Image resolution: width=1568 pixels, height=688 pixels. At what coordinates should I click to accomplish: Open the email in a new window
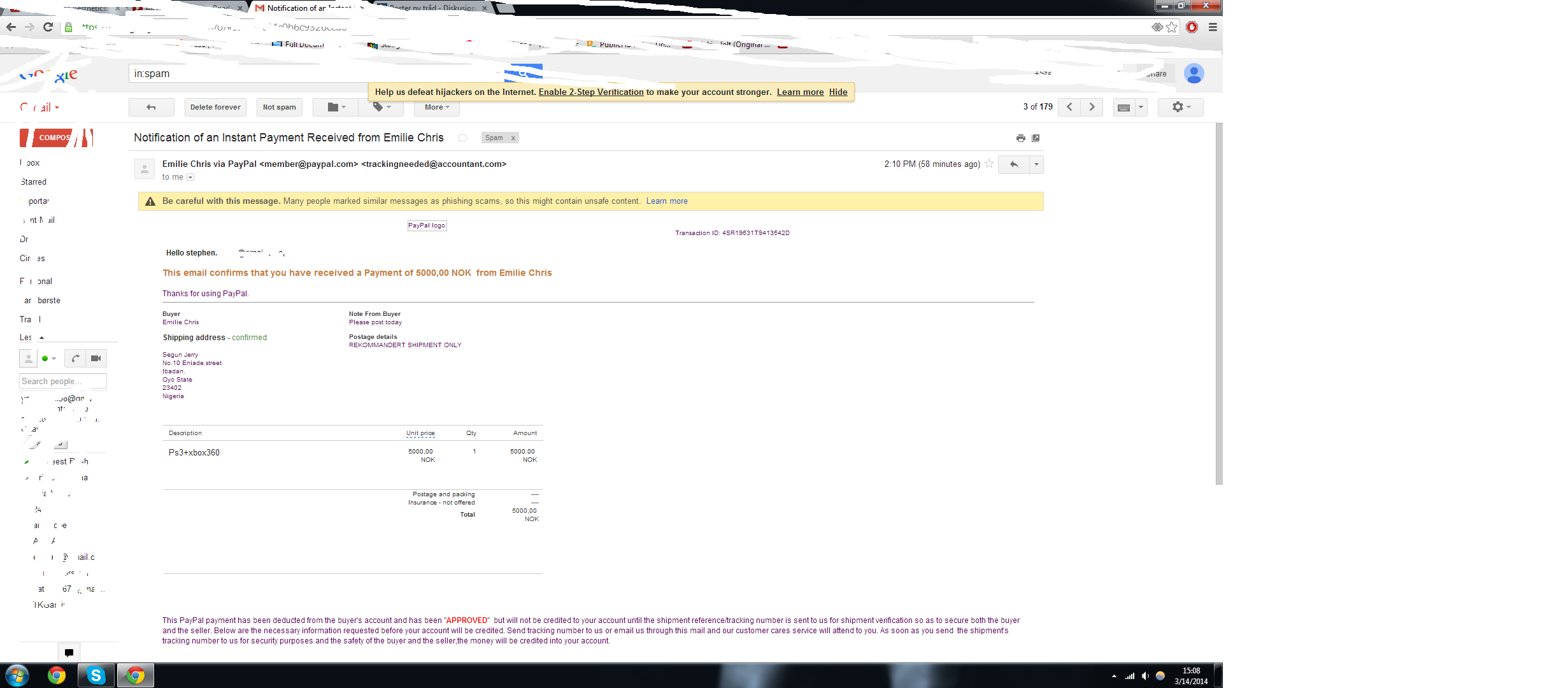tap(1036, 138)
